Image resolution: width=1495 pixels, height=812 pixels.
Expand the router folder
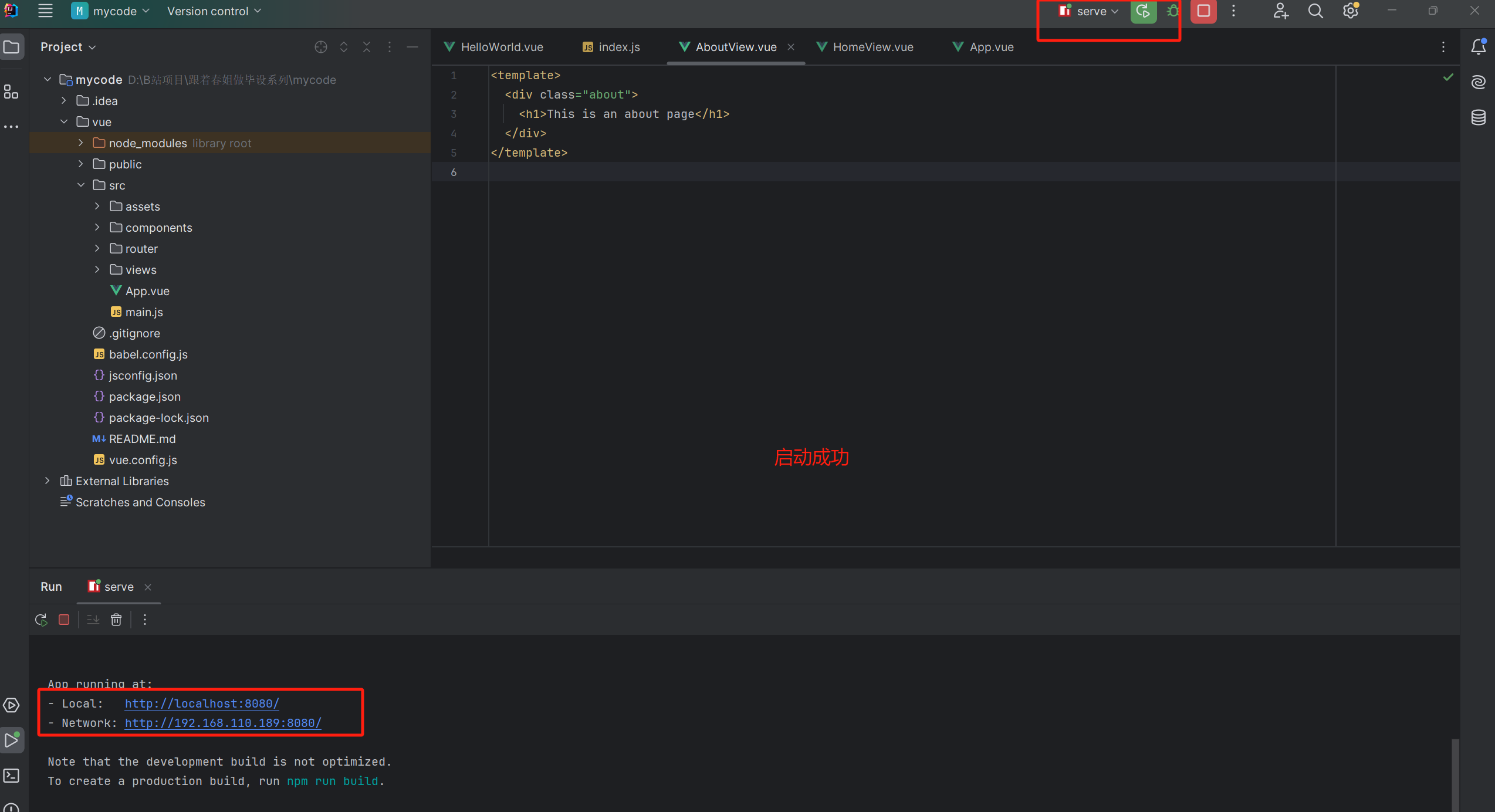[x=97, y=248]
